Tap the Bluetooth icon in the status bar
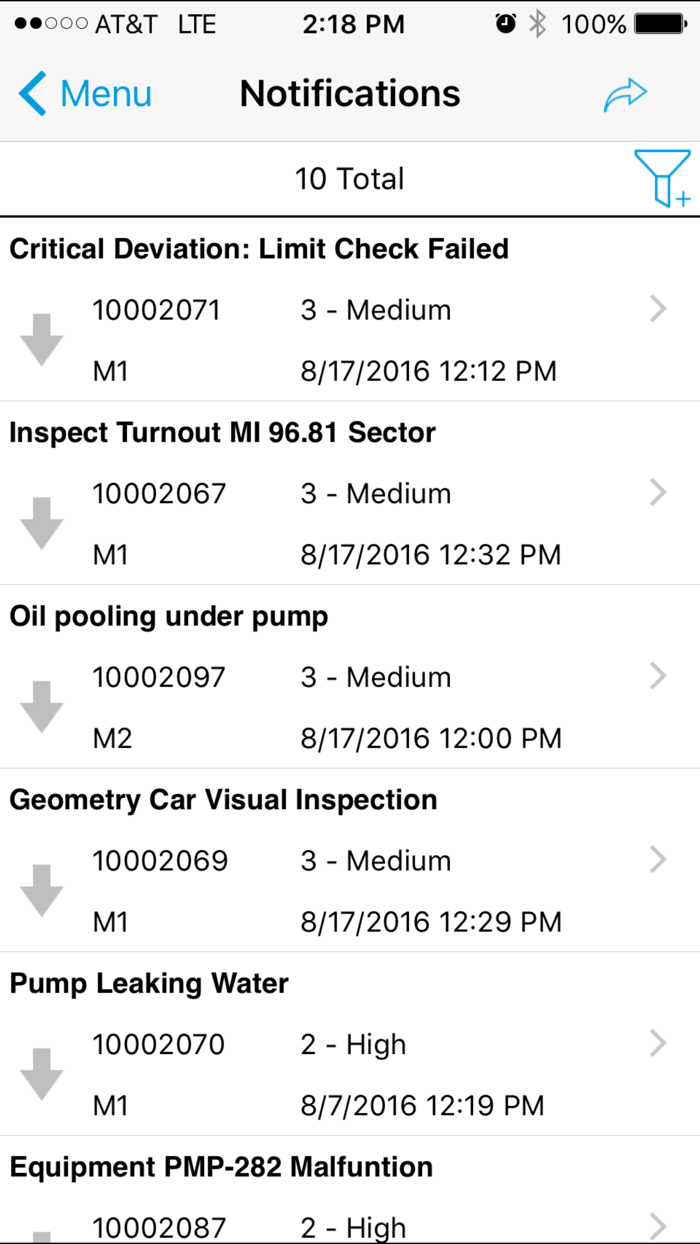Viewport: 700px width, 1244px height. pyautogui.click(x=536, y=23)
